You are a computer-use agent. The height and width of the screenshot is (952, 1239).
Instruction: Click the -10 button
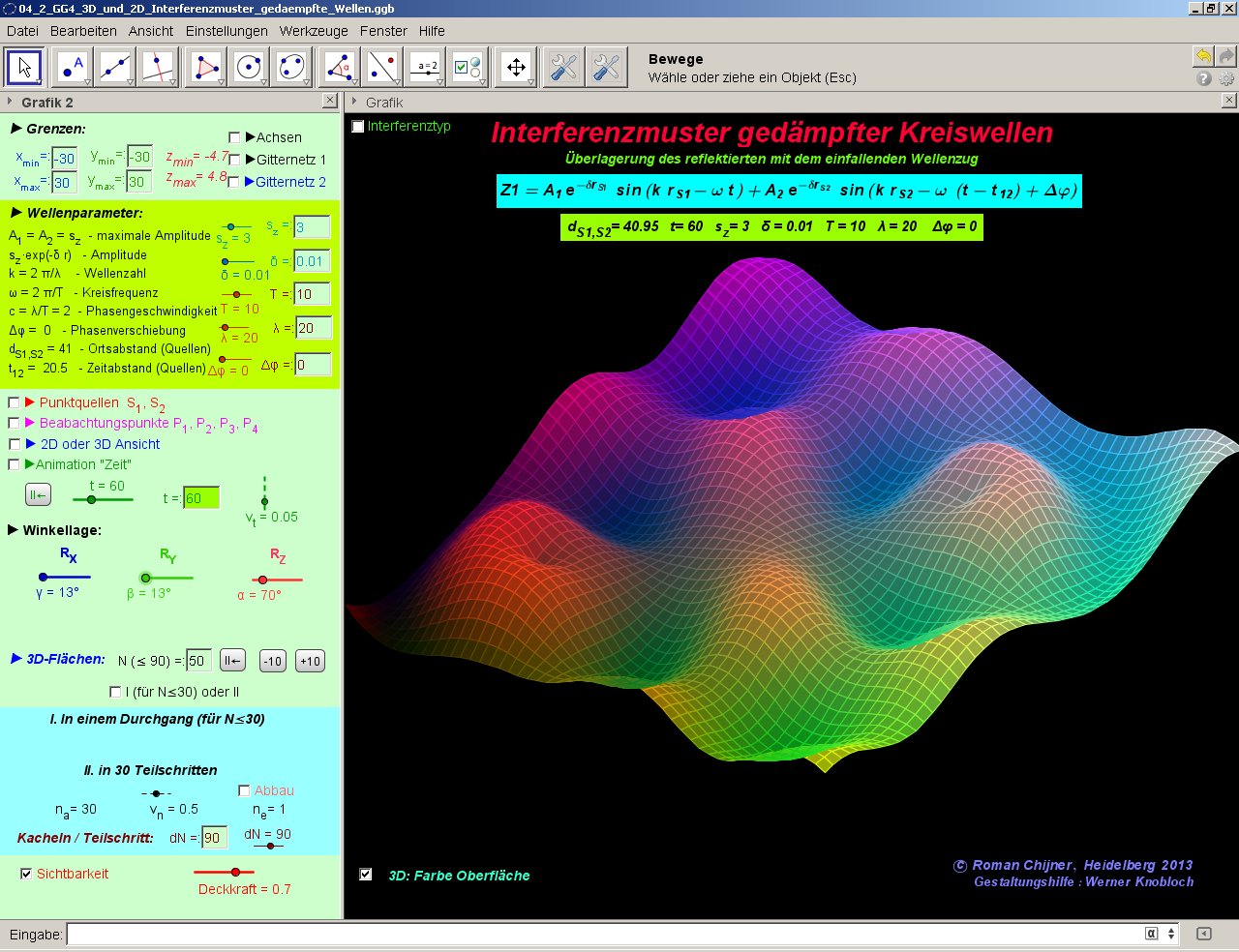pyautogui.click(x=273, y=662)
